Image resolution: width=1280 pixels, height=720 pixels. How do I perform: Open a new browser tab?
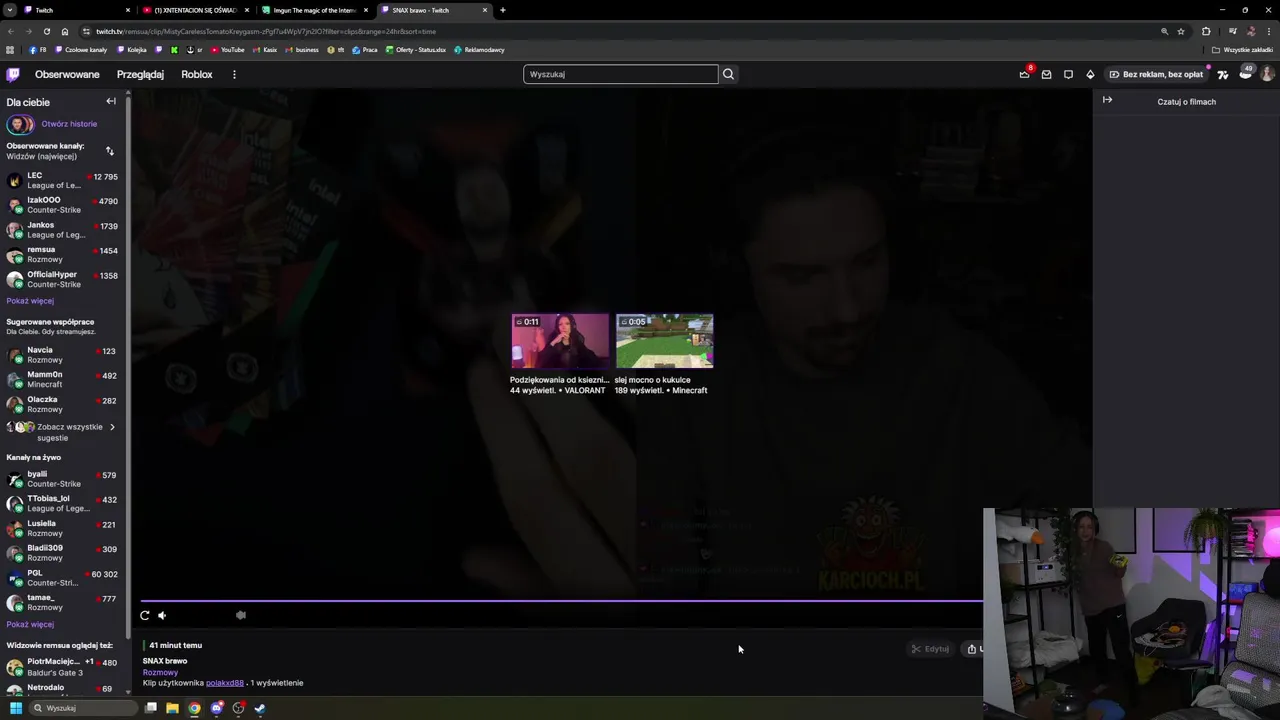[x=502, y=10]
